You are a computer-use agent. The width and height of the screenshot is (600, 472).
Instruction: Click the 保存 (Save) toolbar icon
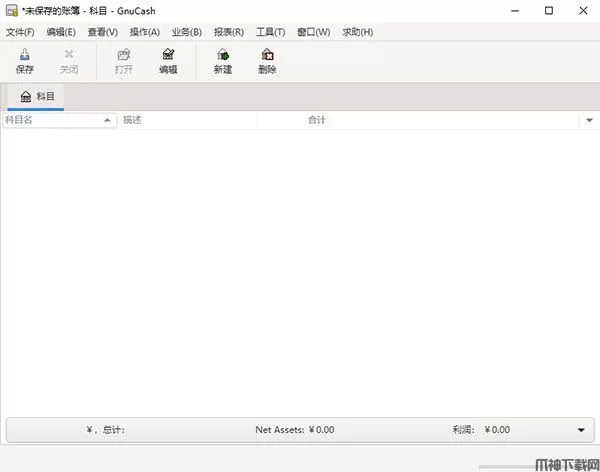tap(24, 61)
